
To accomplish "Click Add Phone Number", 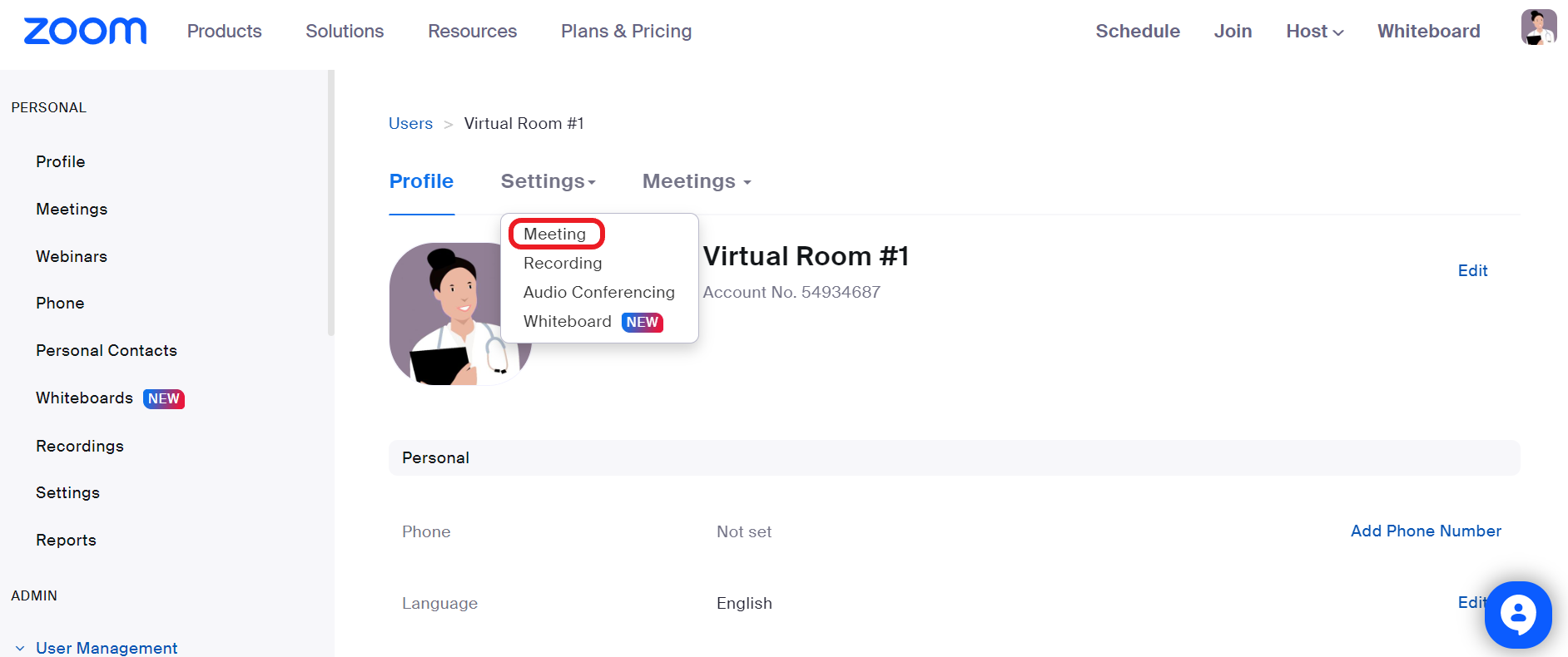I will tap(1426, 531).
